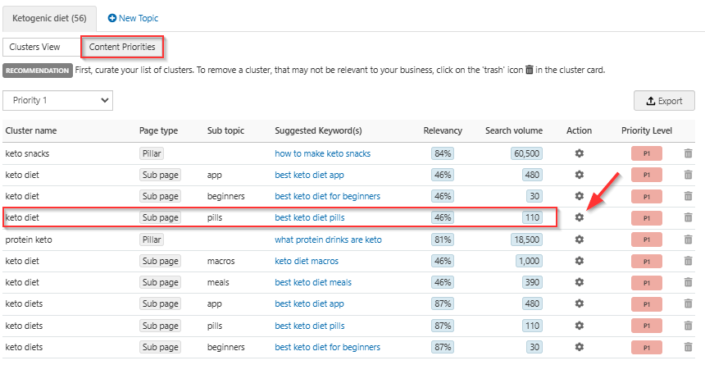Select the 18,500 search volume value
The height and width of the screenshot is (365, 705).
click(527, 240)
